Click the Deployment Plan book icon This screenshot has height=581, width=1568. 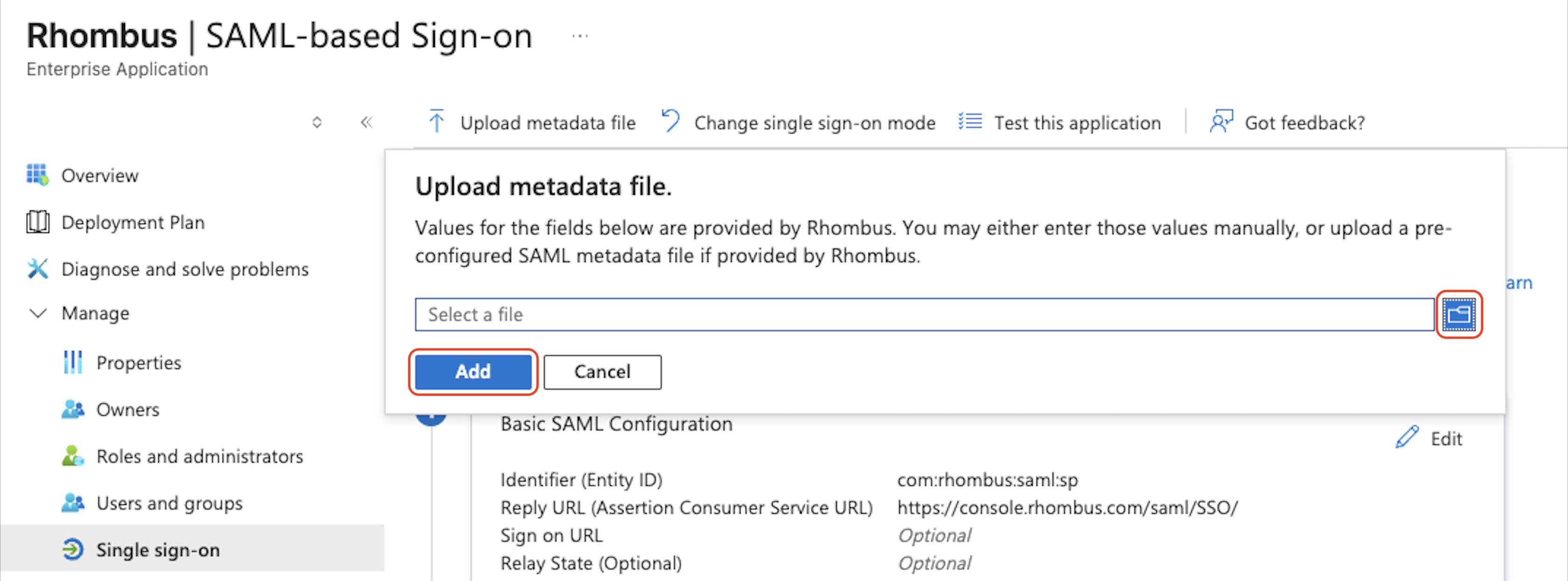pos(37,222)
